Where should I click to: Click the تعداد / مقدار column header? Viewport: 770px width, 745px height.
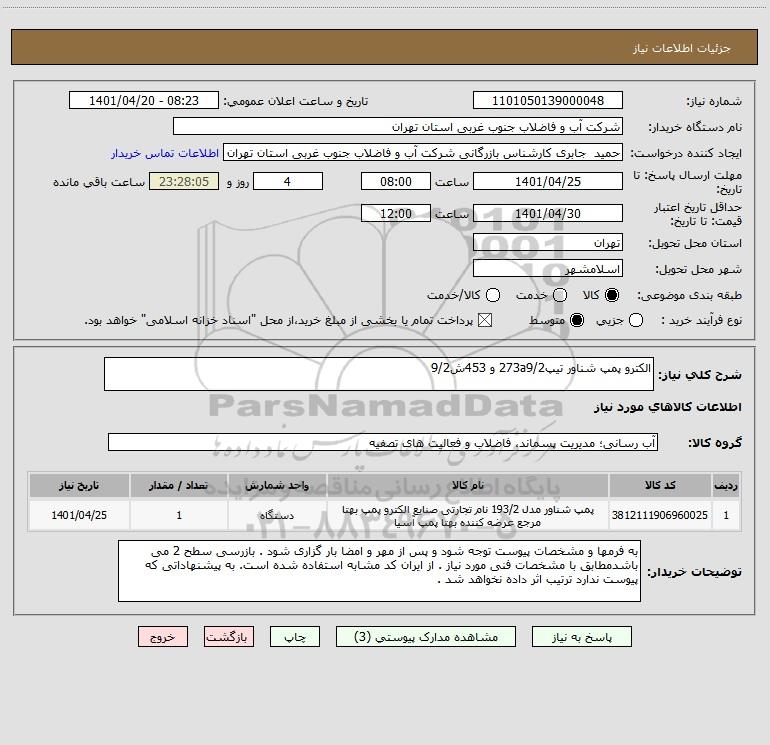179,485
